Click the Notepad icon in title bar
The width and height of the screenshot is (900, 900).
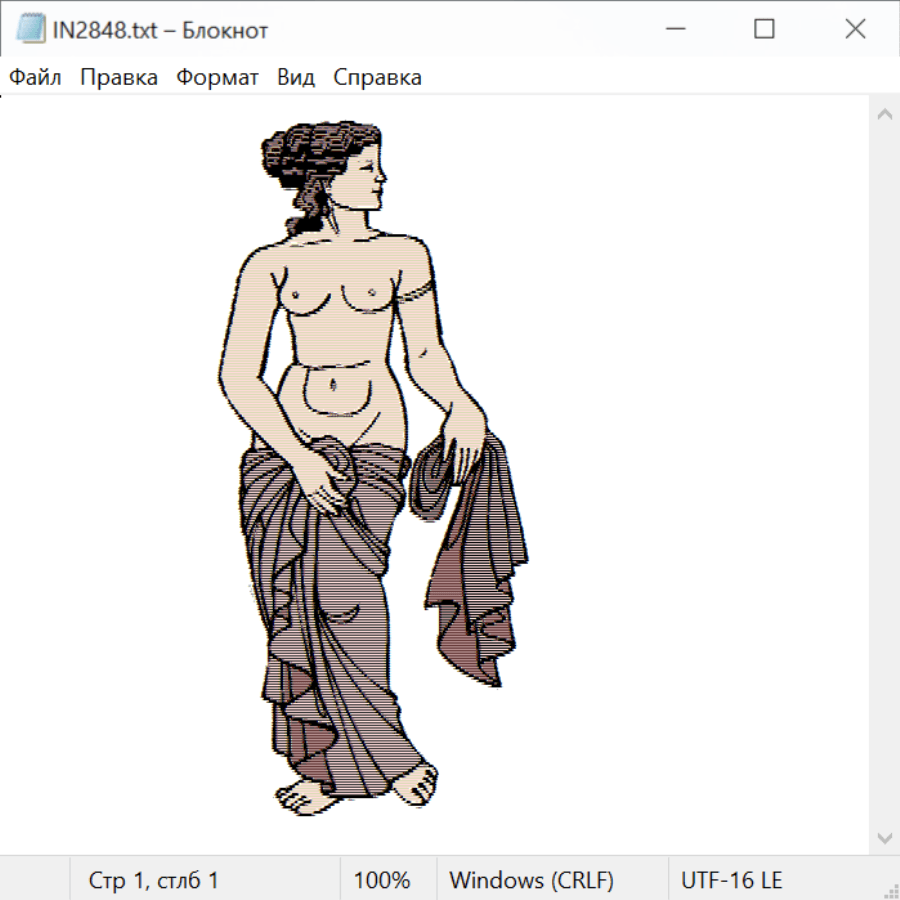coord(29,30)
